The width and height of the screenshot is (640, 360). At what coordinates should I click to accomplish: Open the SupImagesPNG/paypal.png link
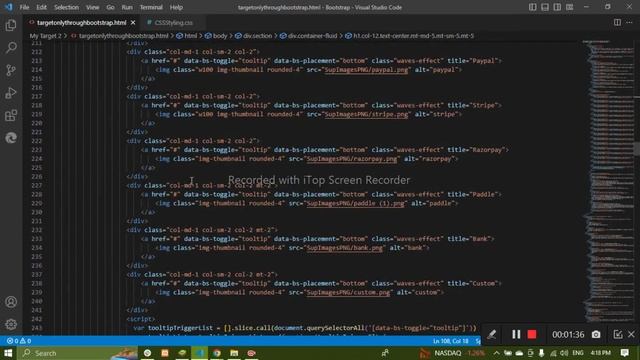tap(366, 70)
